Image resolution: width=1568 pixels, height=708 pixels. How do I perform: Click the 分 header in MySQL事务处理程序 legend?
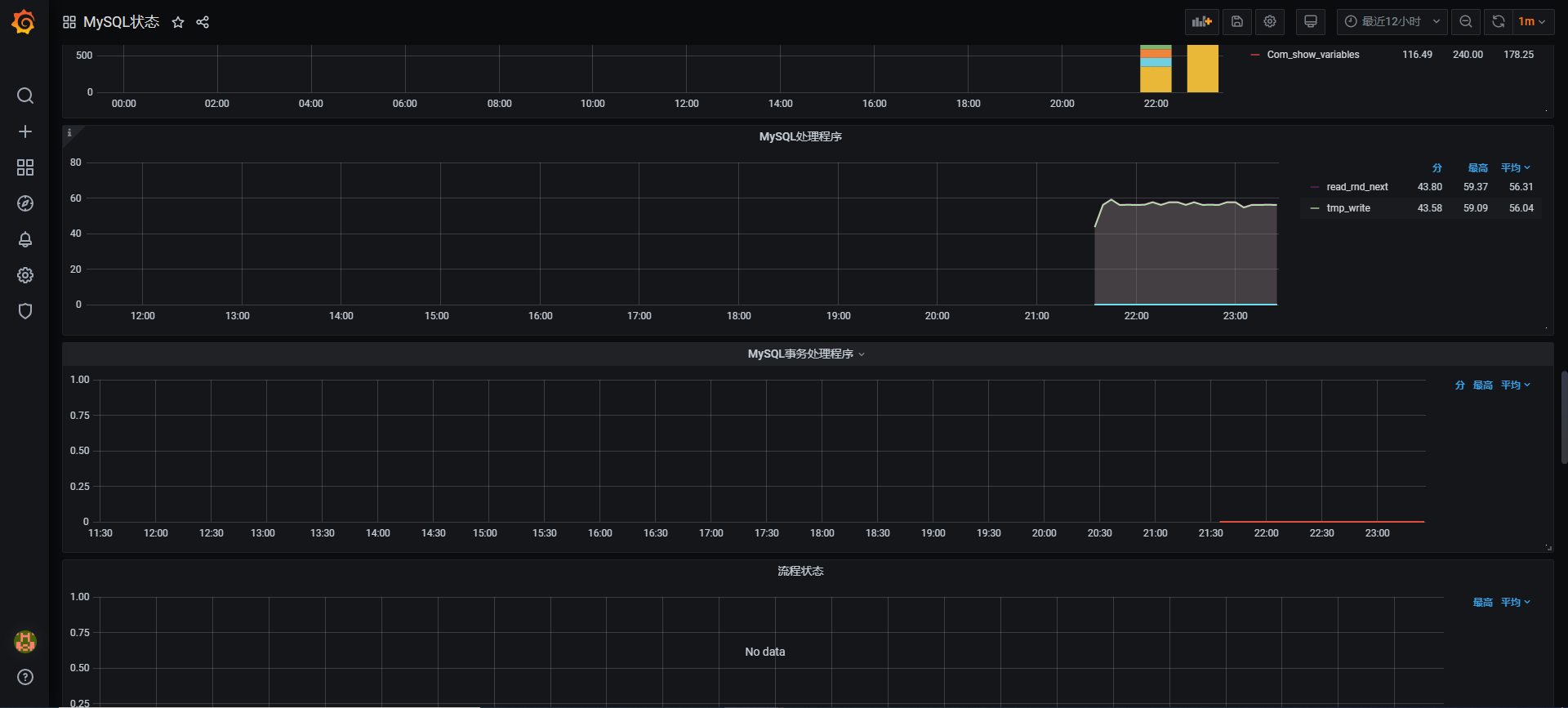click(x=1459, y=385)
